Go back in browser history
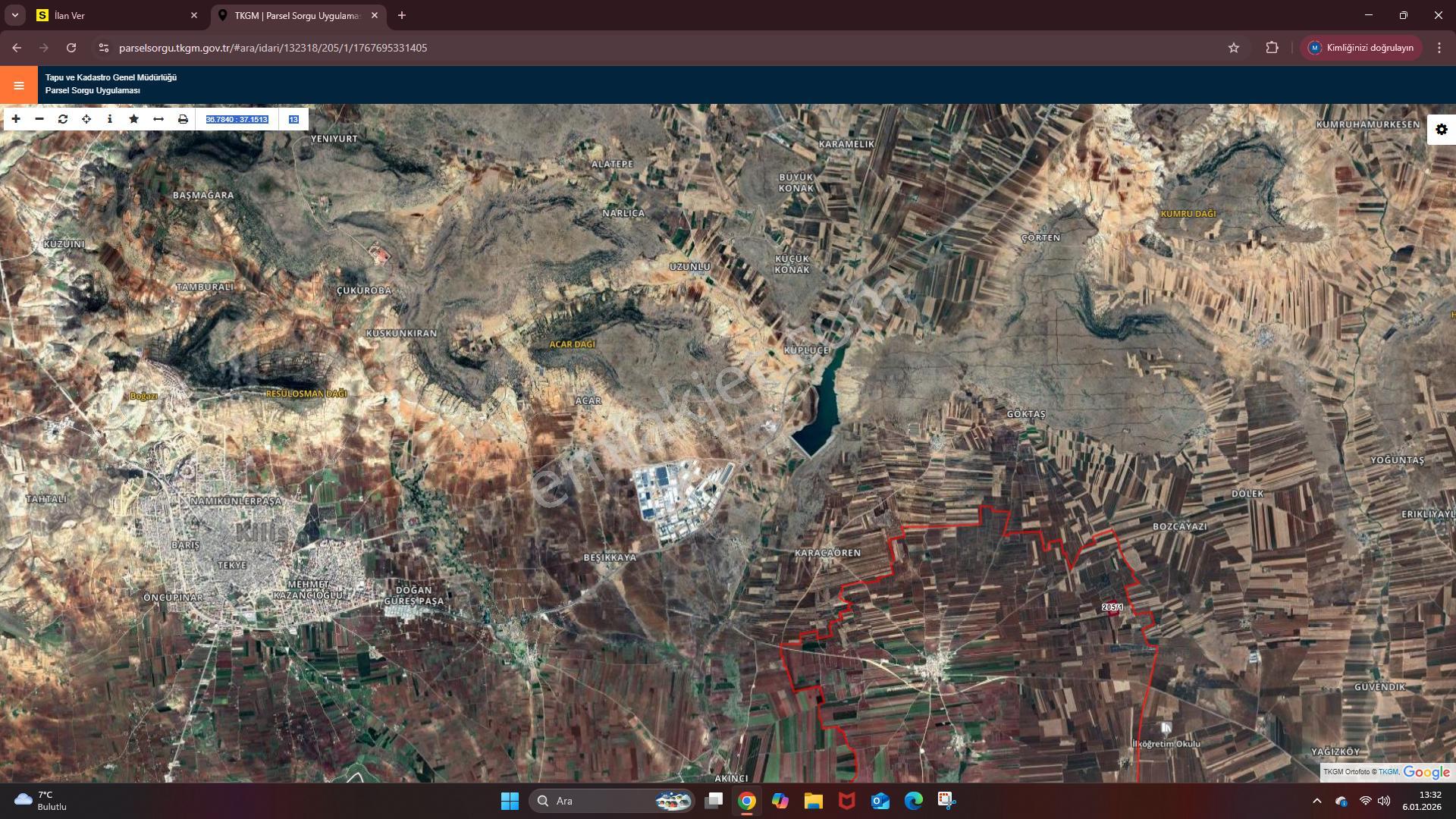 pyautogui.click(x=17, y=48)
